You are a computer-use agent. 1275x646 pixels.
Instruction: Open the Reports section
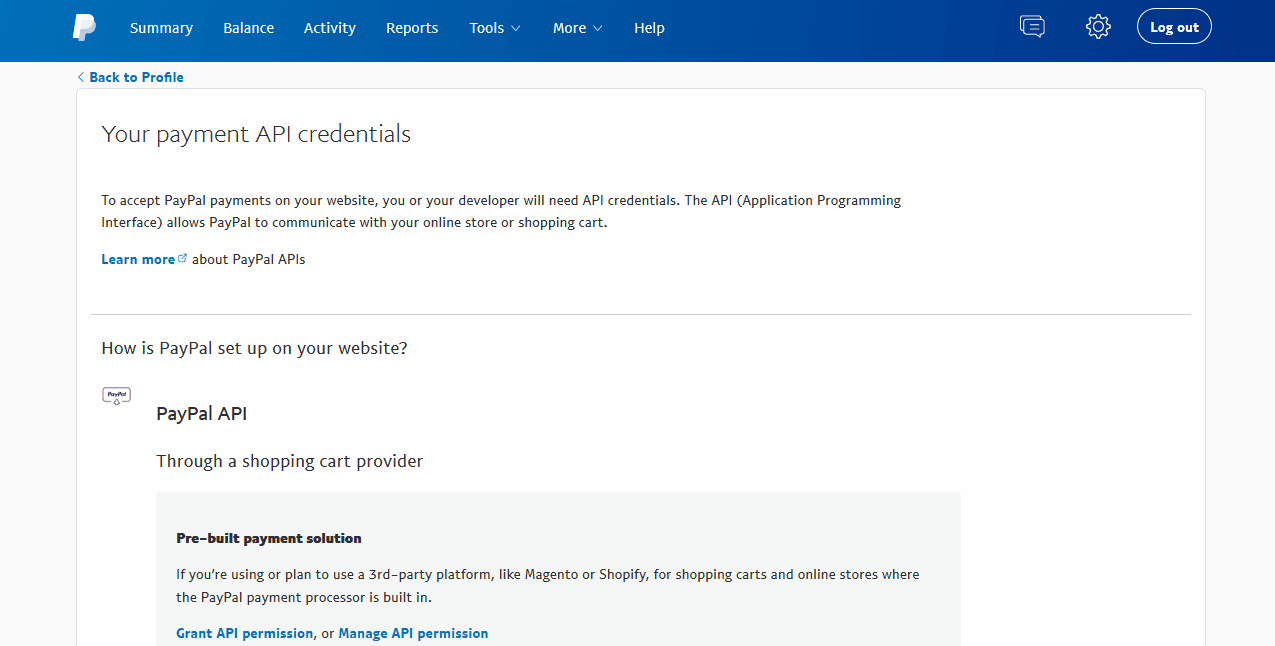tap(412, 28)
